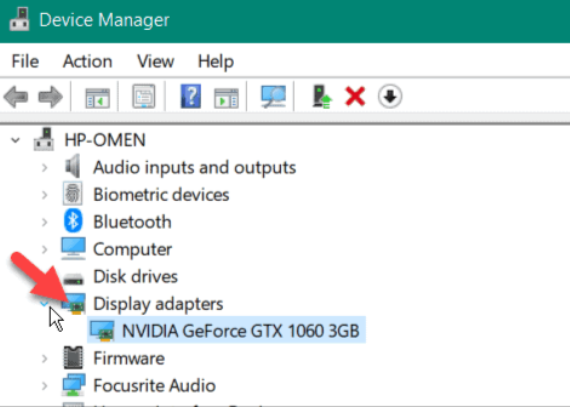Click the speaker icon for Audio inputs
Viewport: 570px width, 407px height.
coord(73,166)
